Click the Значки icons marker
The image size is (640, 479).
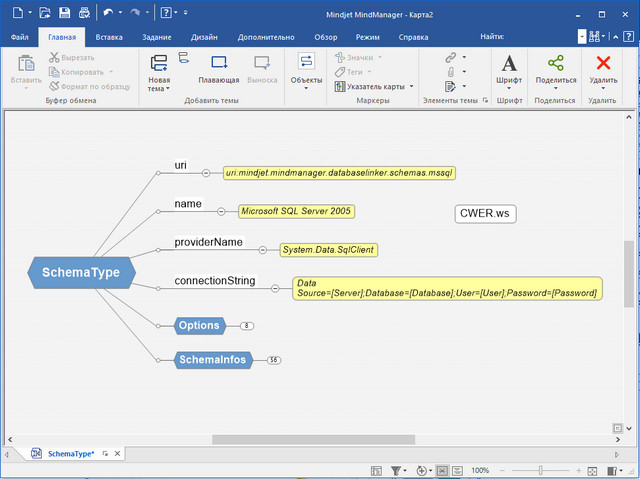coord(354,58)
